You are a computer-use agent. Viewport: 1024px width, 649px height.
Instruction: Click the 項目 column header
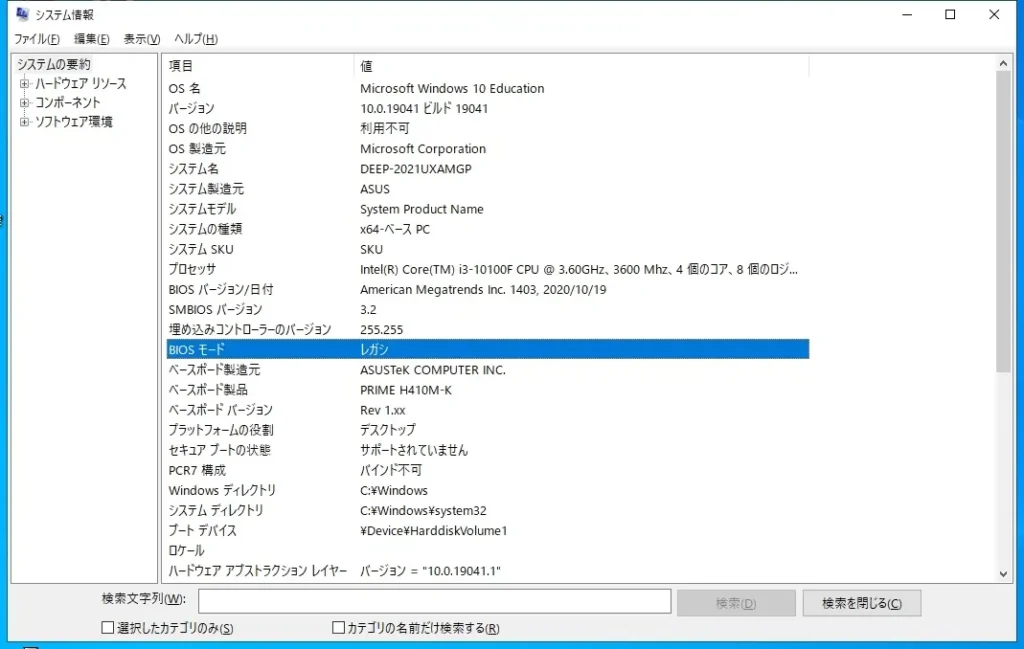[x=180, y=65]
